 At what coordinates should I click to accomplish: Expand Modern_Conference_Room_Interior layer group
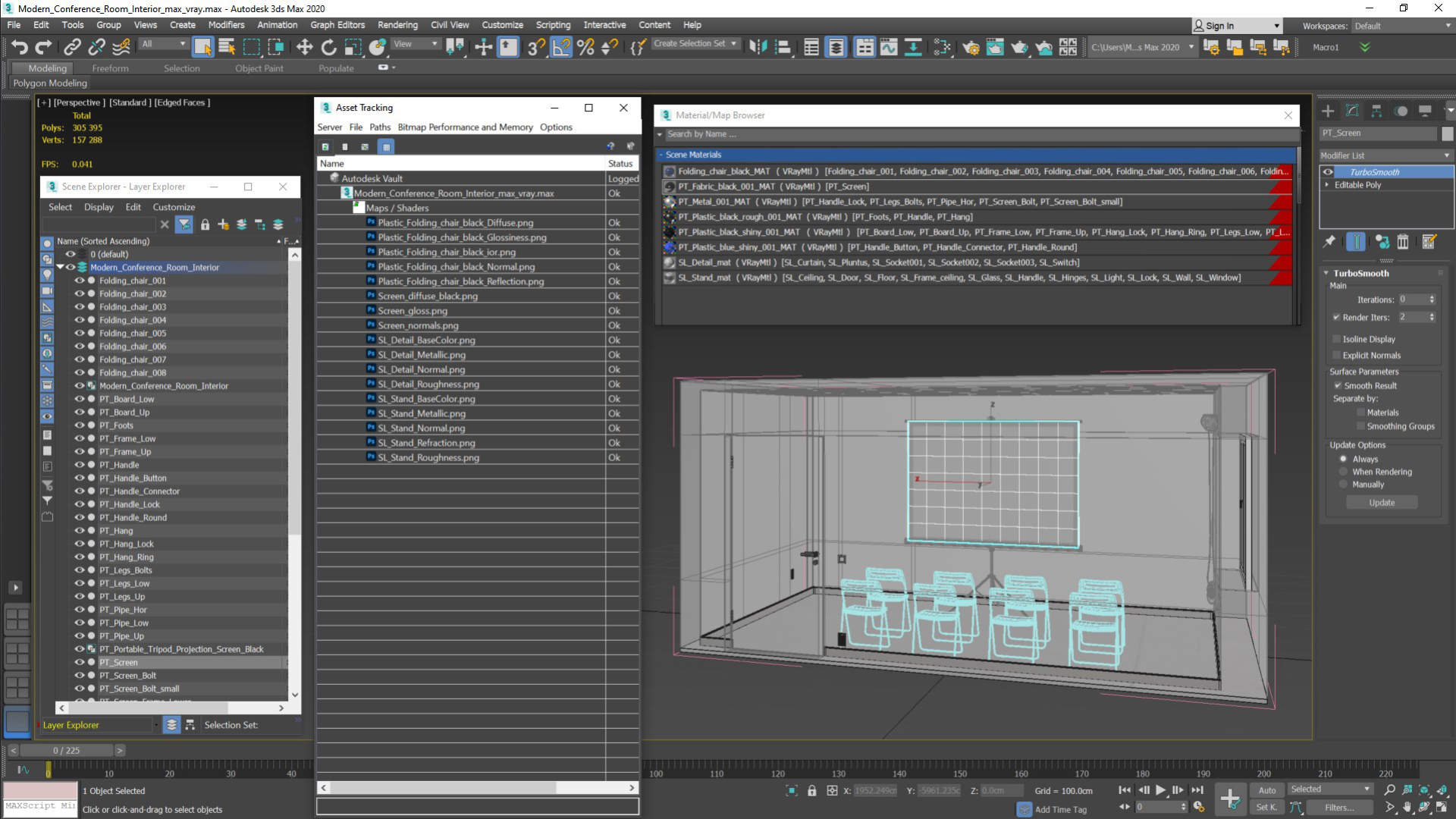point(63,267)
